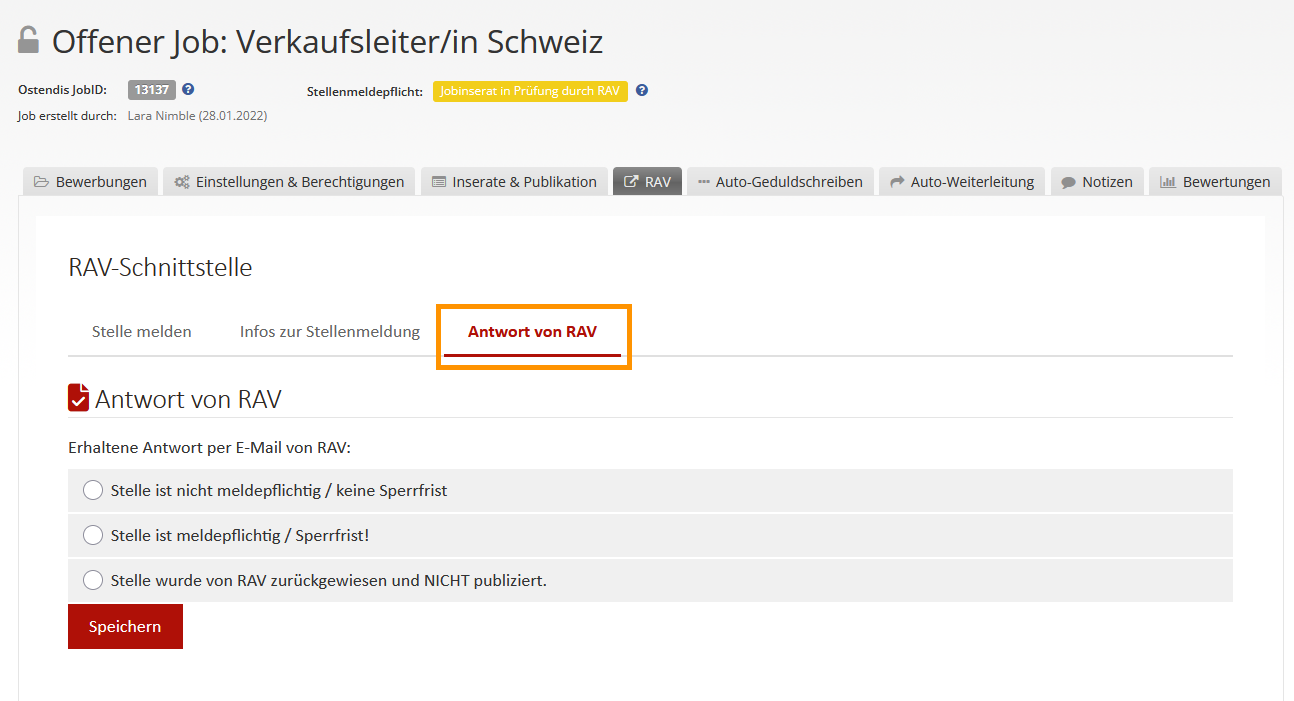Image resolution: width=1294 pixels, height=701 pixels.
Task: Click the forward arrow icon on Auto-Weiterleitung
Action: point(897,182)
